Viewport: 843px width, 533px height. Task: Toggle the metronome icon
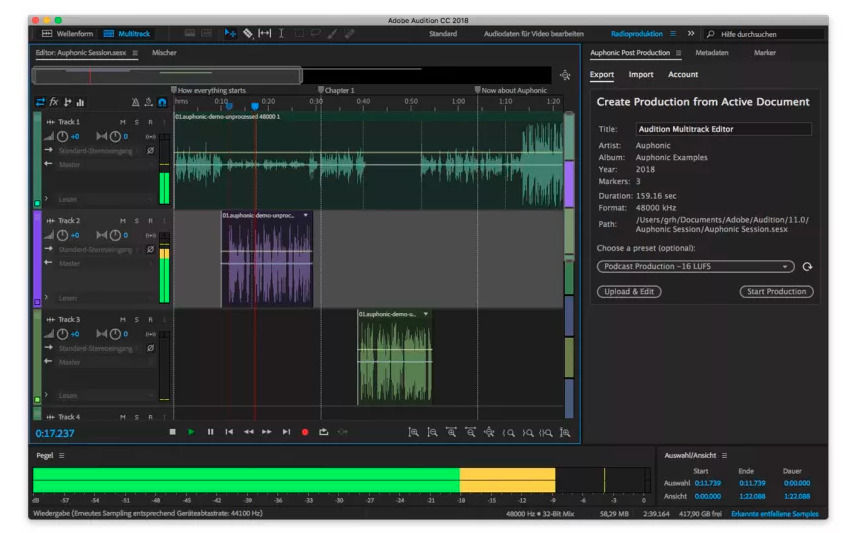click(135, 102)
